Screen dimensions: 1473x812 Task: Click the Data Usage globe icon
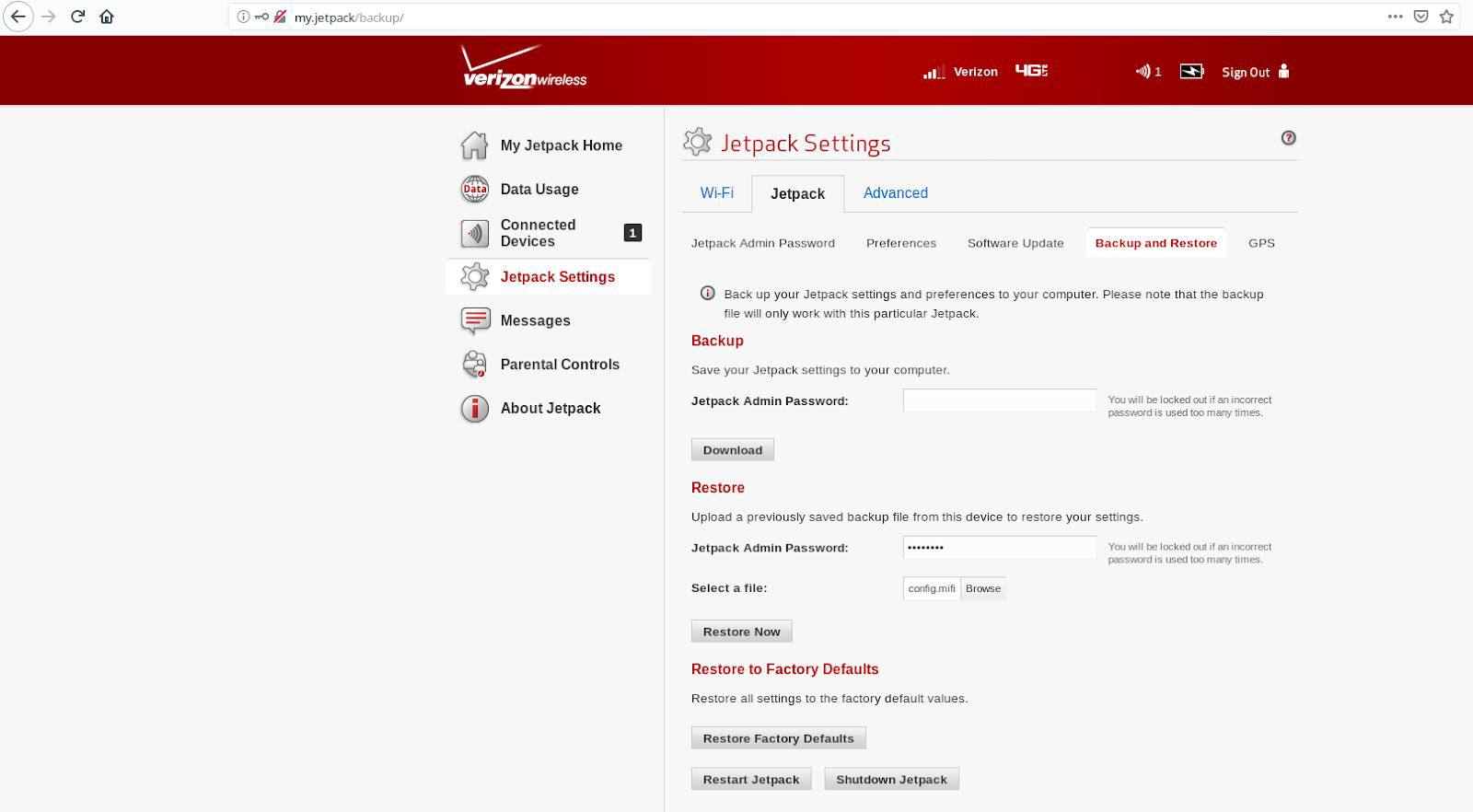tap(474, 189)
